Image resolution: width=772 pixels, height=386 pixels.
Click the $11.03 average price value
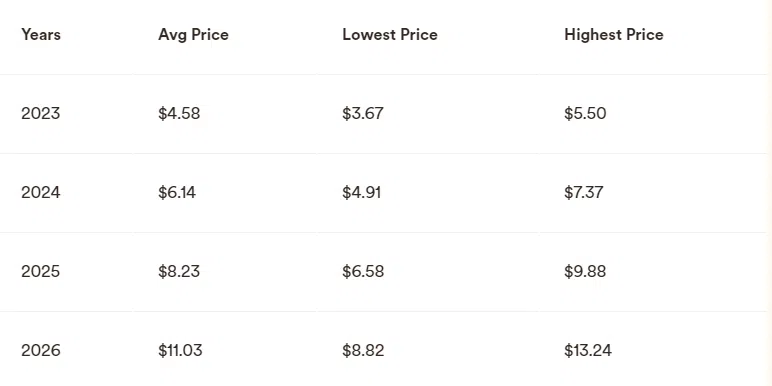(x=180, y=351)
